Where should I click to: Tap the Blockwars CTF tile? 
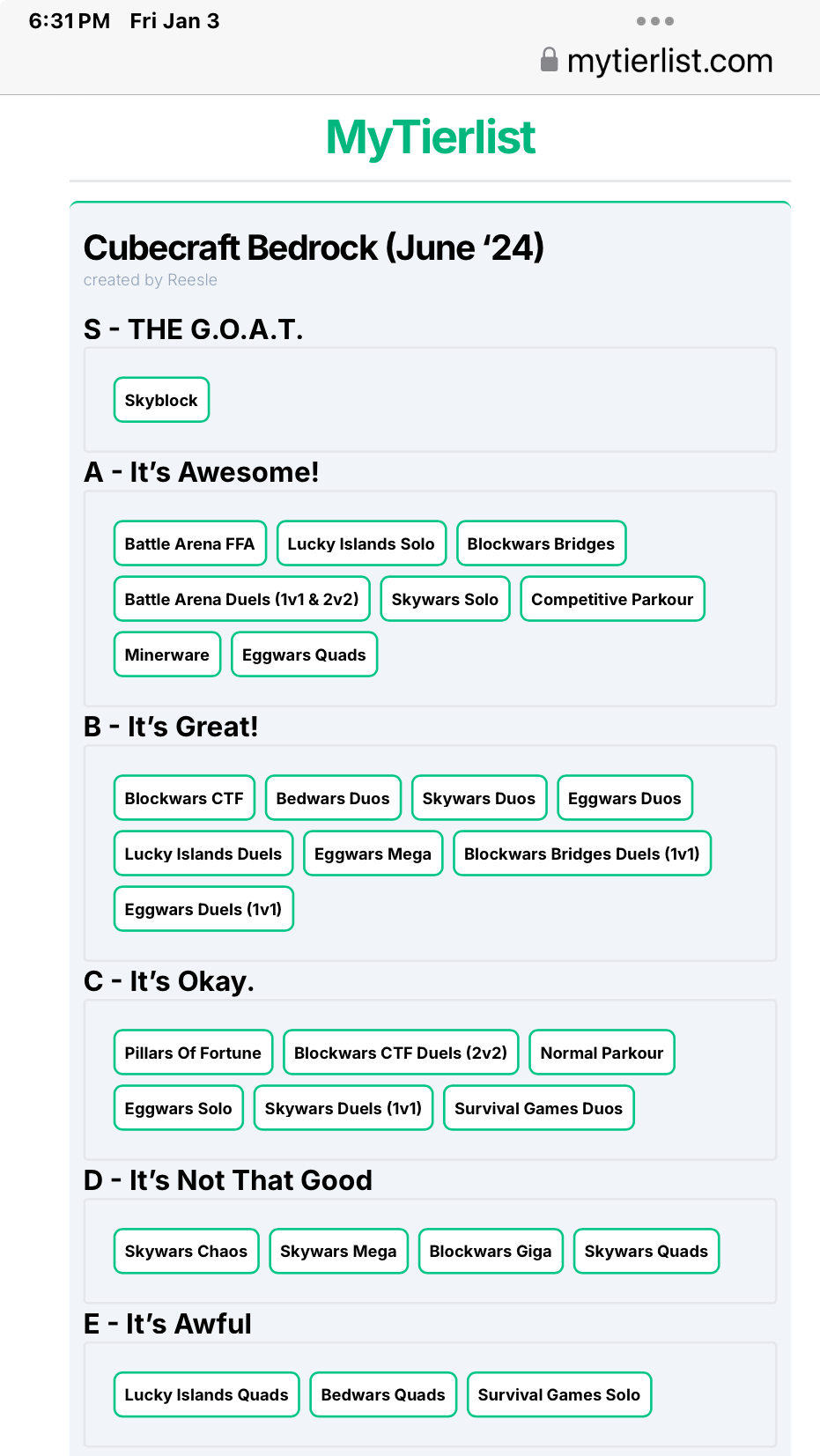pos(184,798)
